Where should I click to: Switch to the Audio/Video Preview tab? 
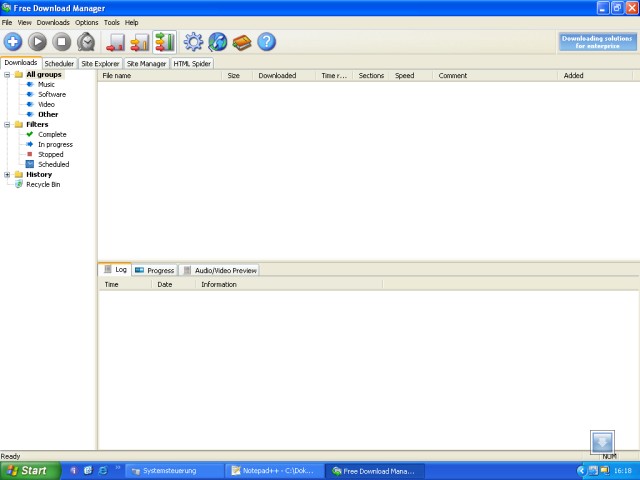coord(220,270)
